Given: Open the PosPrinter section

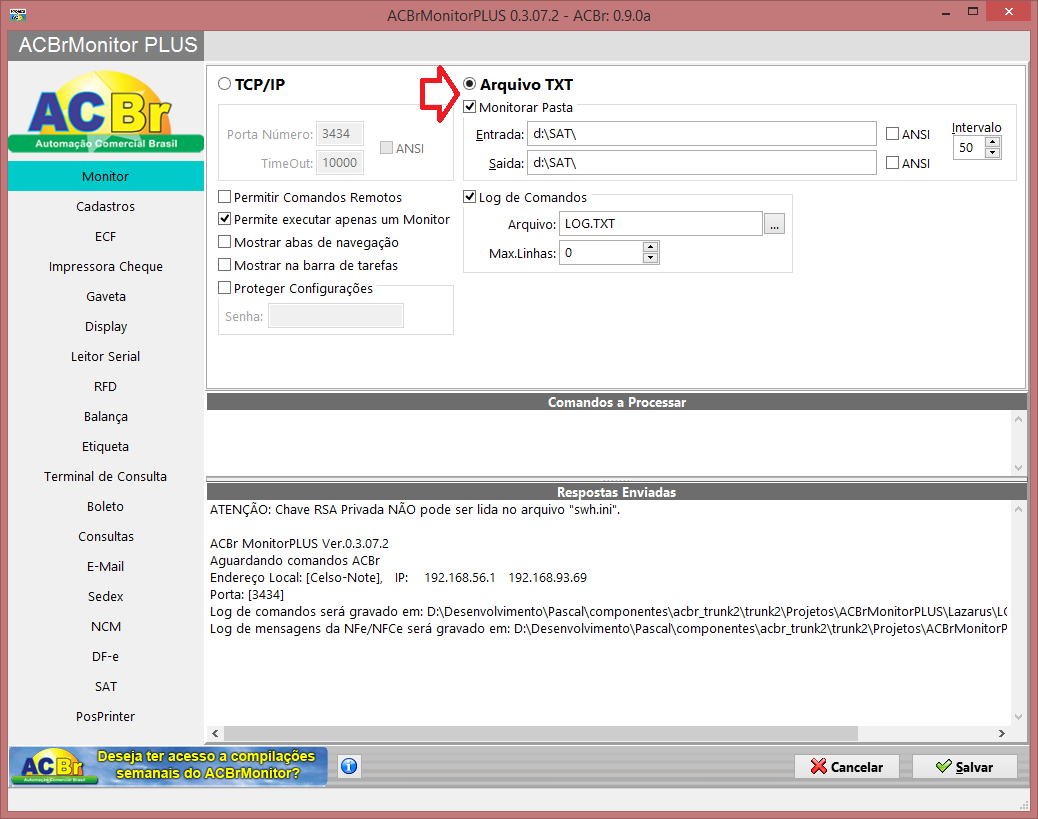Looking at the screenshot, I should [106, 716].
